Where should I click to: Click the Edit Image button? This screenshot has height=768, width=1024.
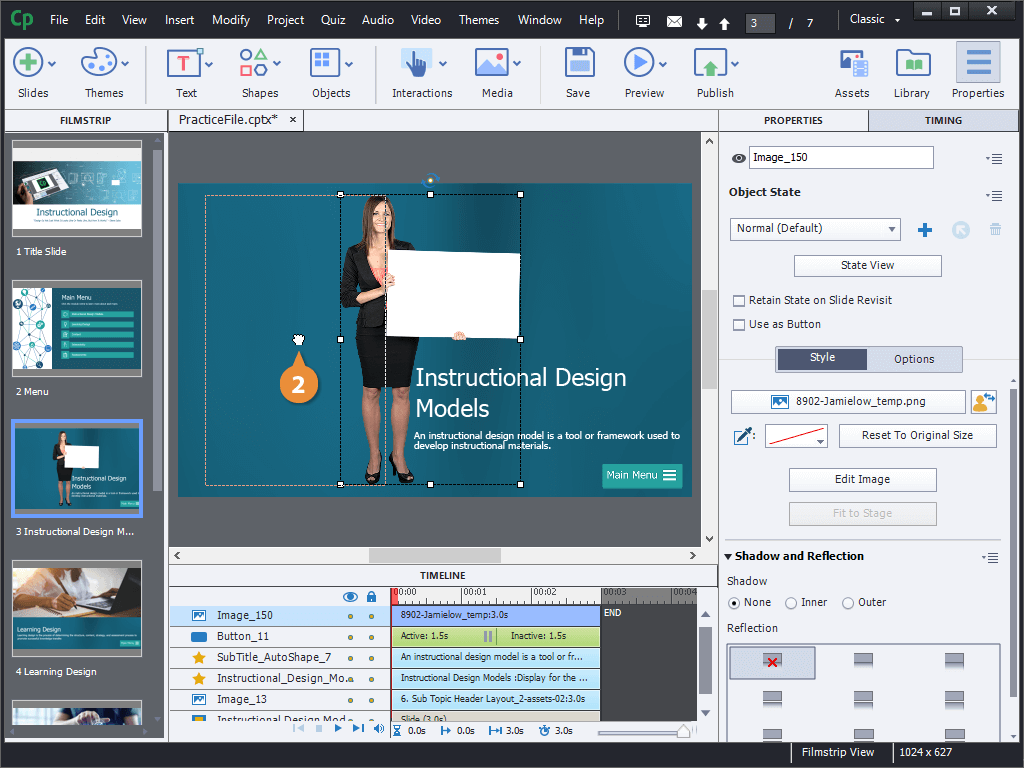(863, 479)
